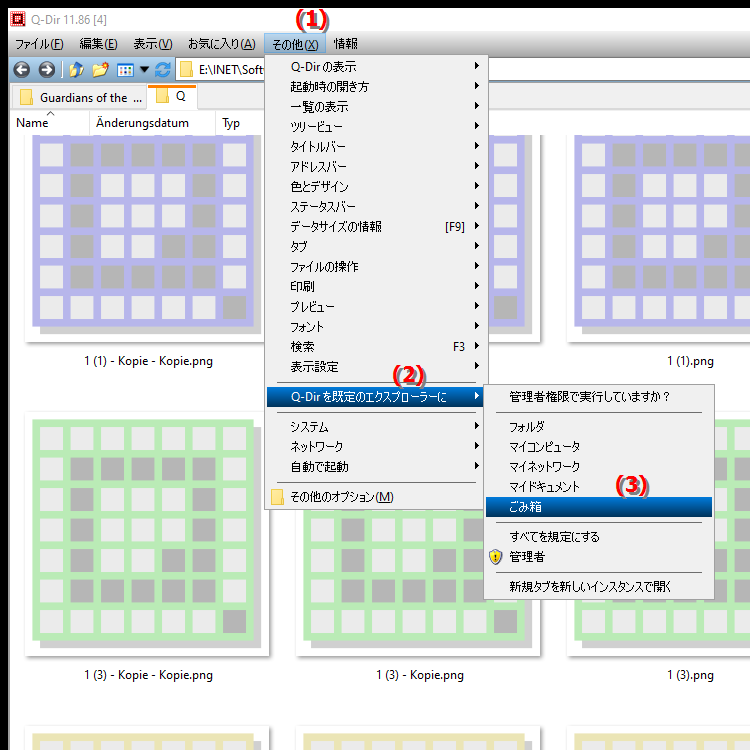
Task: Expand ツリービュー submenu
Action: point(377,127)
